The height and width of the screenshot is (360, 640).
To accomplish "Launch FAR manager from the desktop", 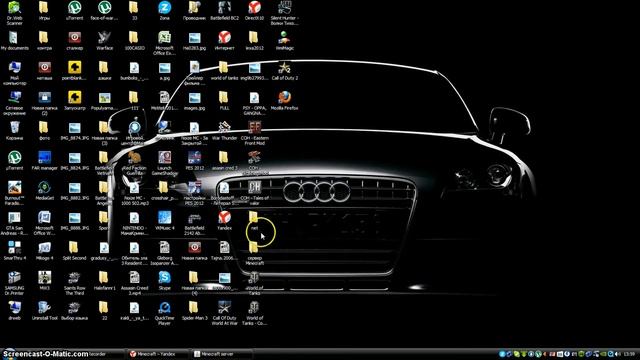I will [44, 161].
